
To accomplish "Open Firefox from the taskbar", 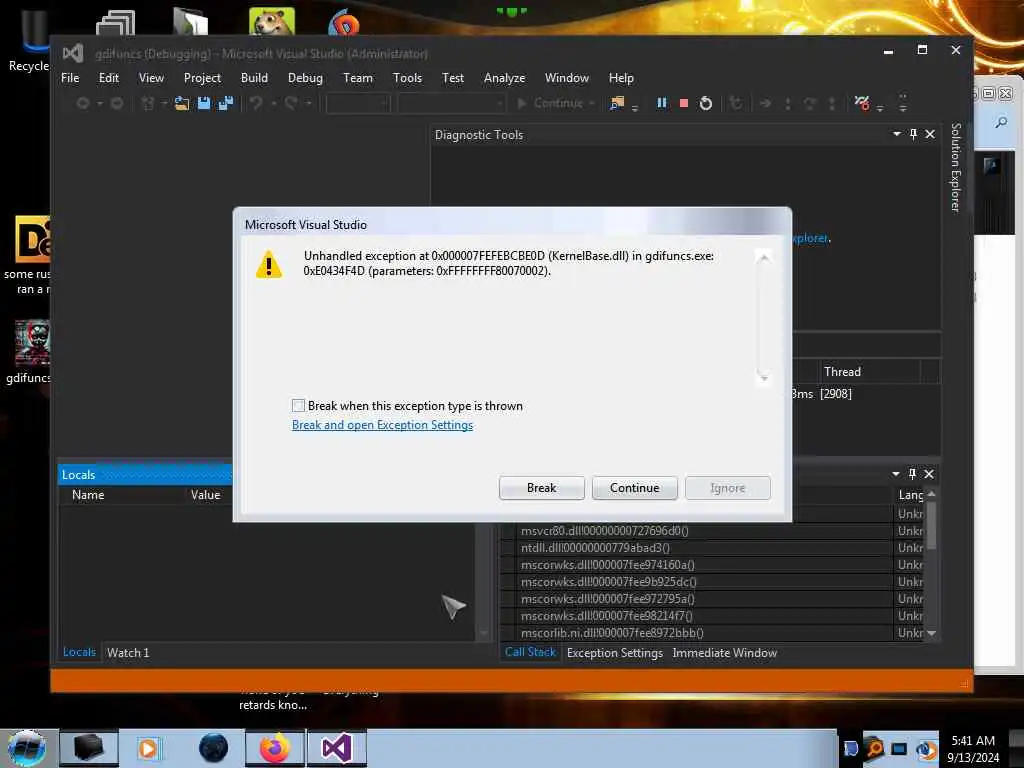I will [x=275, y=748].
